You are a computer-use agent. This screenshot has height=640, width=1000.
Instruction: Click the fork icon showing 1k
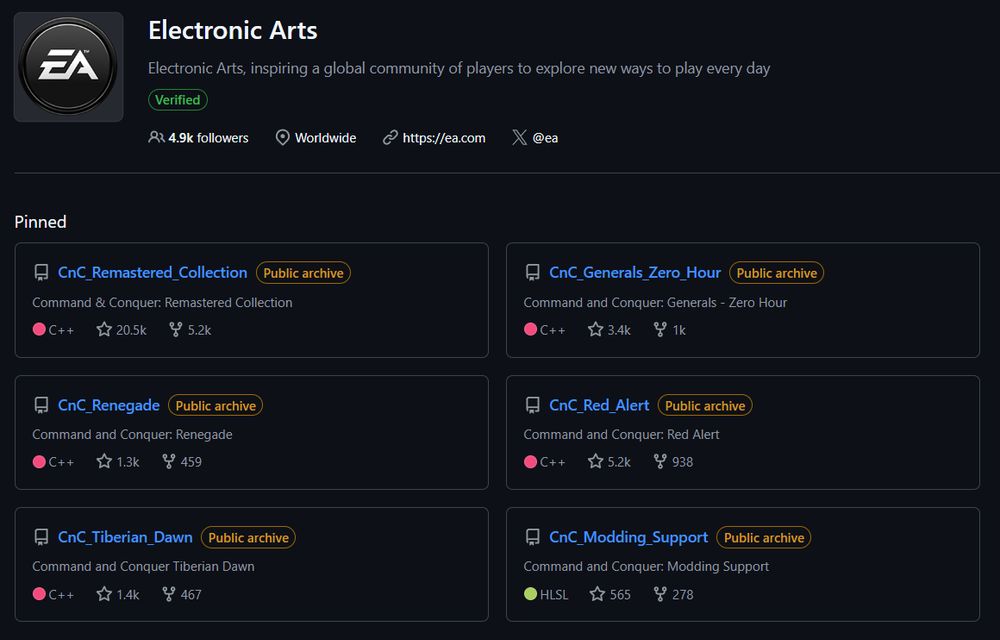coord(660,330)
